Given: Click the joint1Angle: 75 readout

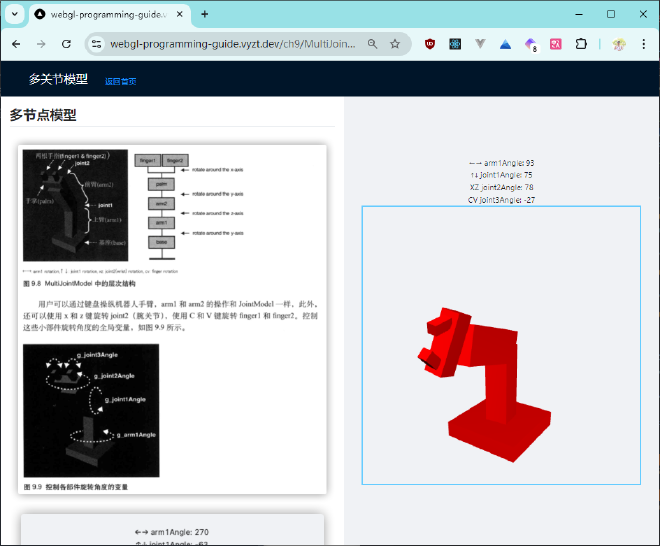Looking at the screenshot, I should (501, 175).
